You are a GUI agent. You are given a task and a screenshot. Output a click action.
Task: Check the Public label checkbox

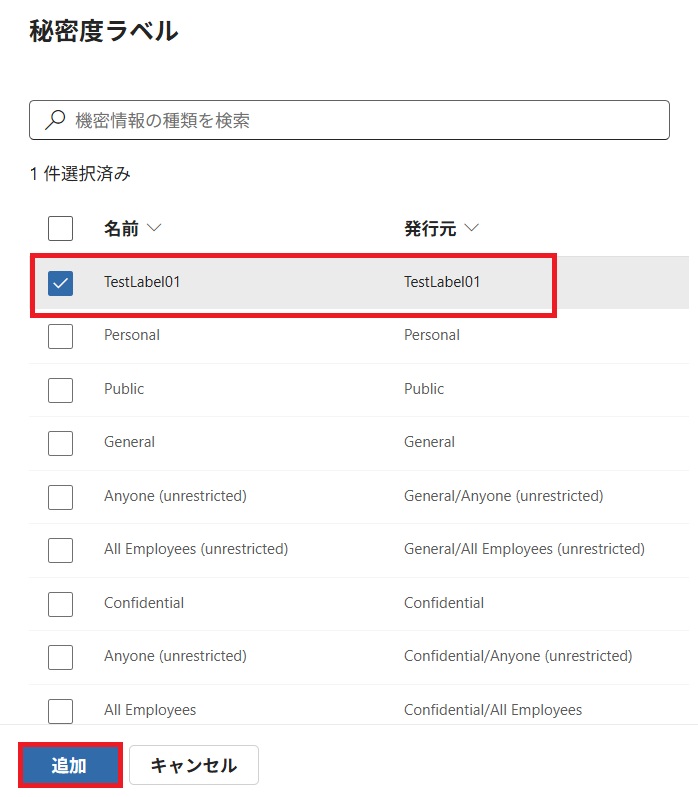pos(61,389)
